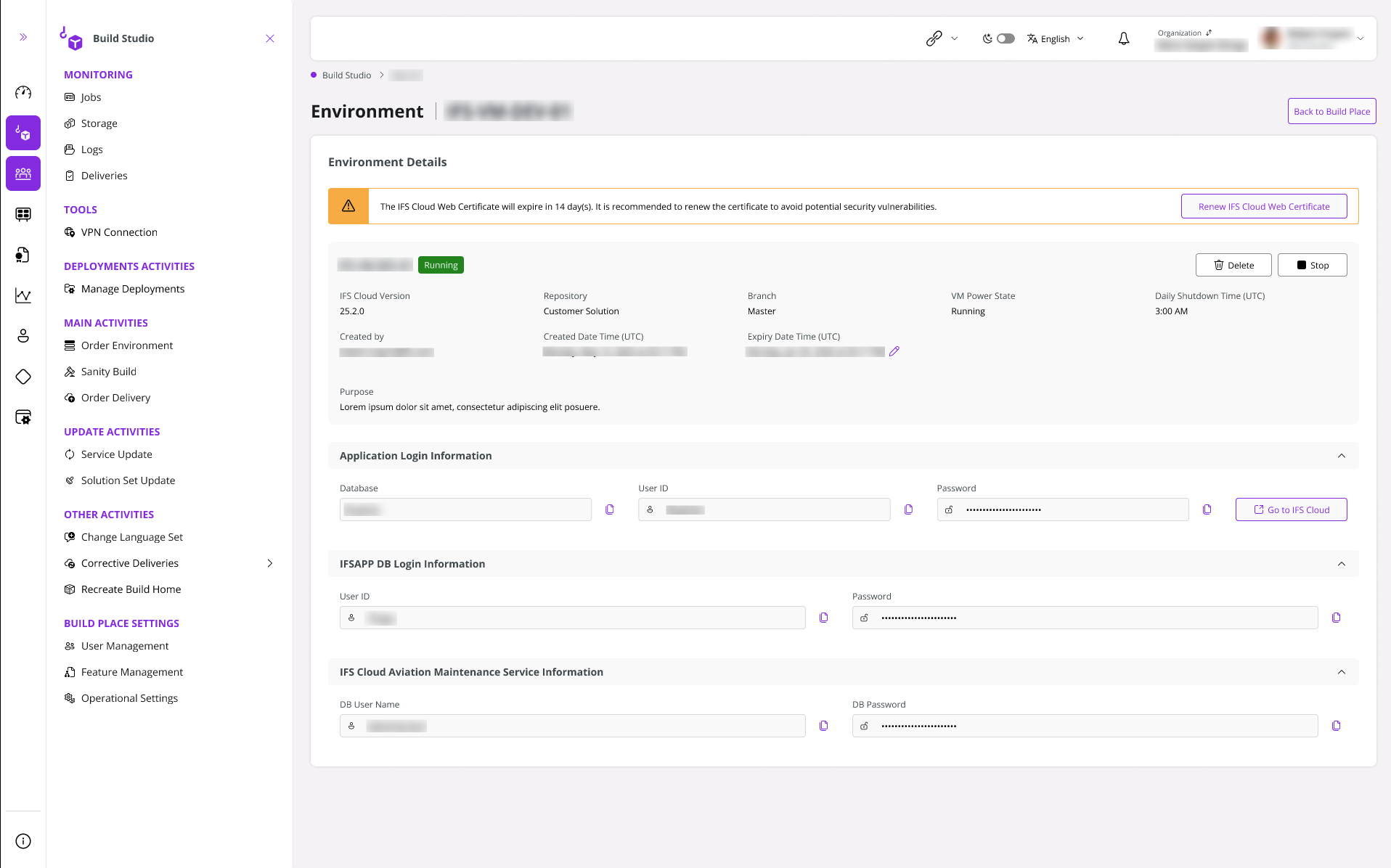The height and width of the screenshot is (868, 1391).
Task: Open Jobs in the Monitoring menu
Action: [83, 97]
